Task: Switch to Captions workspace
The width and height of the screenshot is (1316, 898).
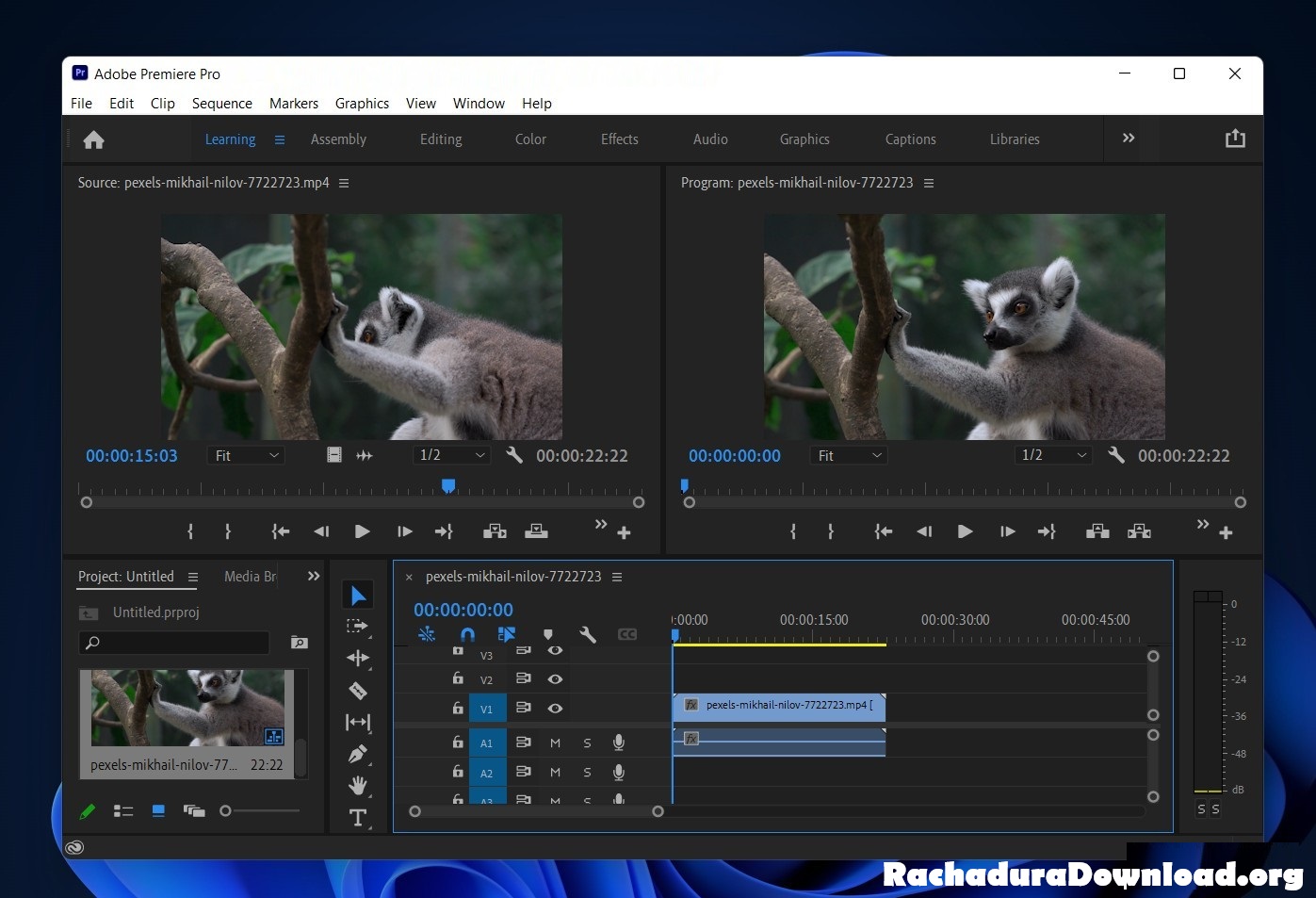Action: coord(911,139)
